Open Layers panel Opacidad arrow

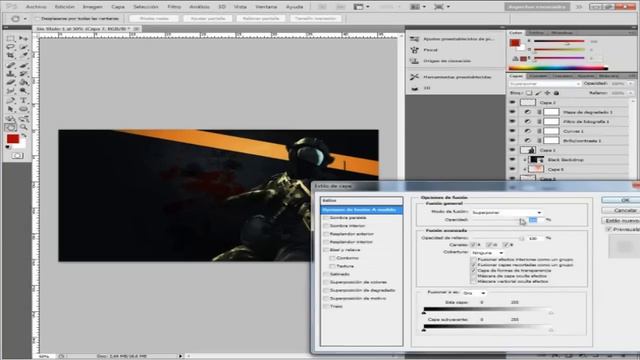coord(631,84)
